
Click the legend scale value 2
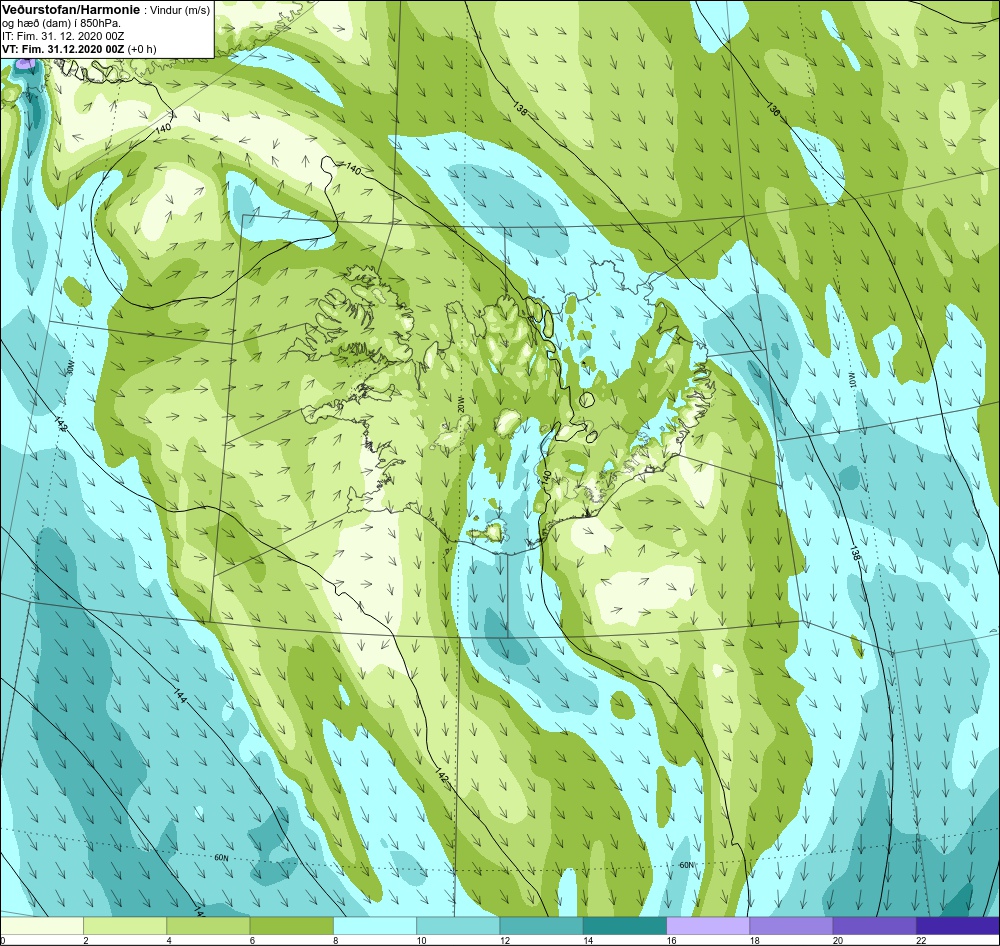pyautogui.click(x=85, y=940)
